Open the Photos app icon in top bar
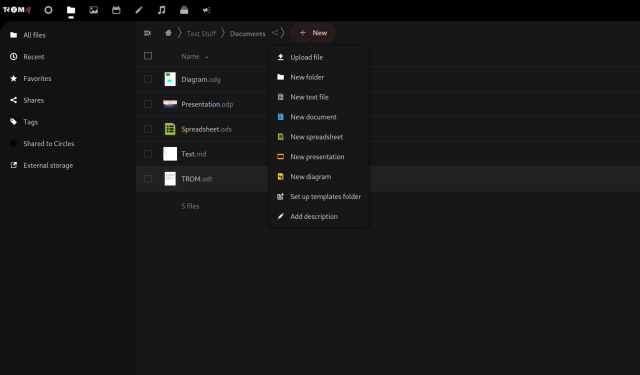 [x=93, y=10]
